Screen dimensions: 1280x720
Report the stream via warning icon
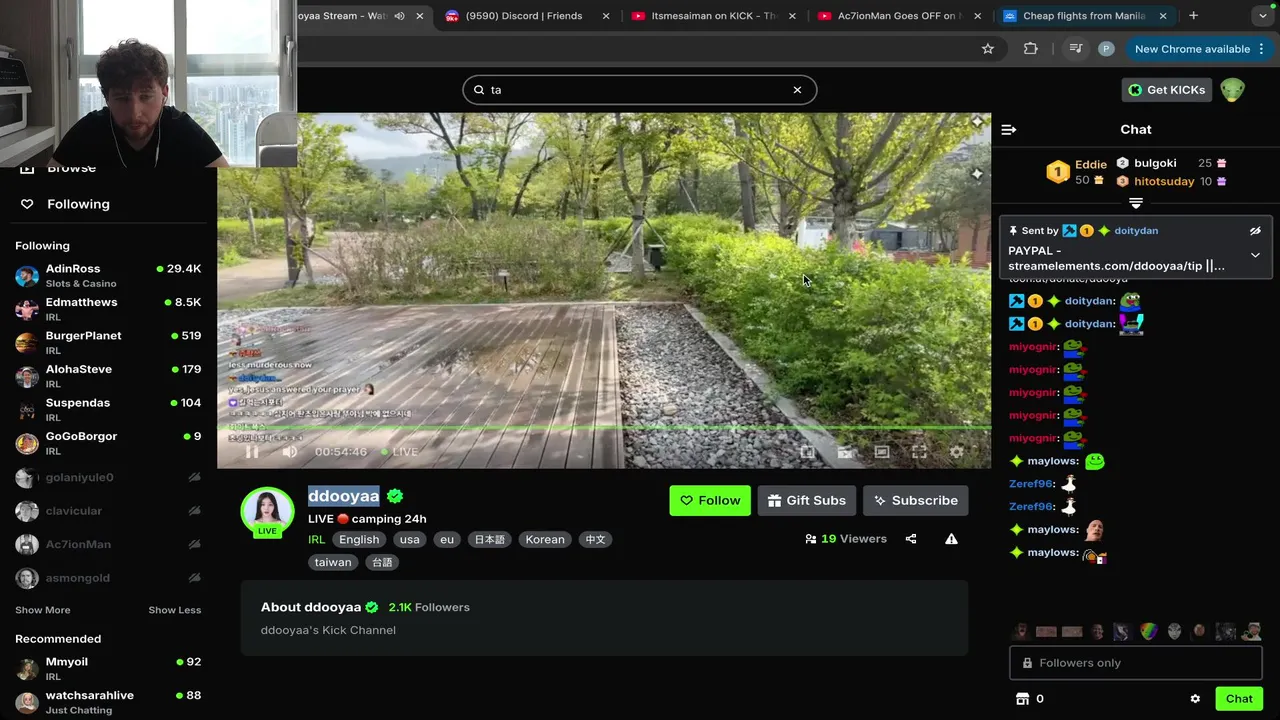[951, 539]
